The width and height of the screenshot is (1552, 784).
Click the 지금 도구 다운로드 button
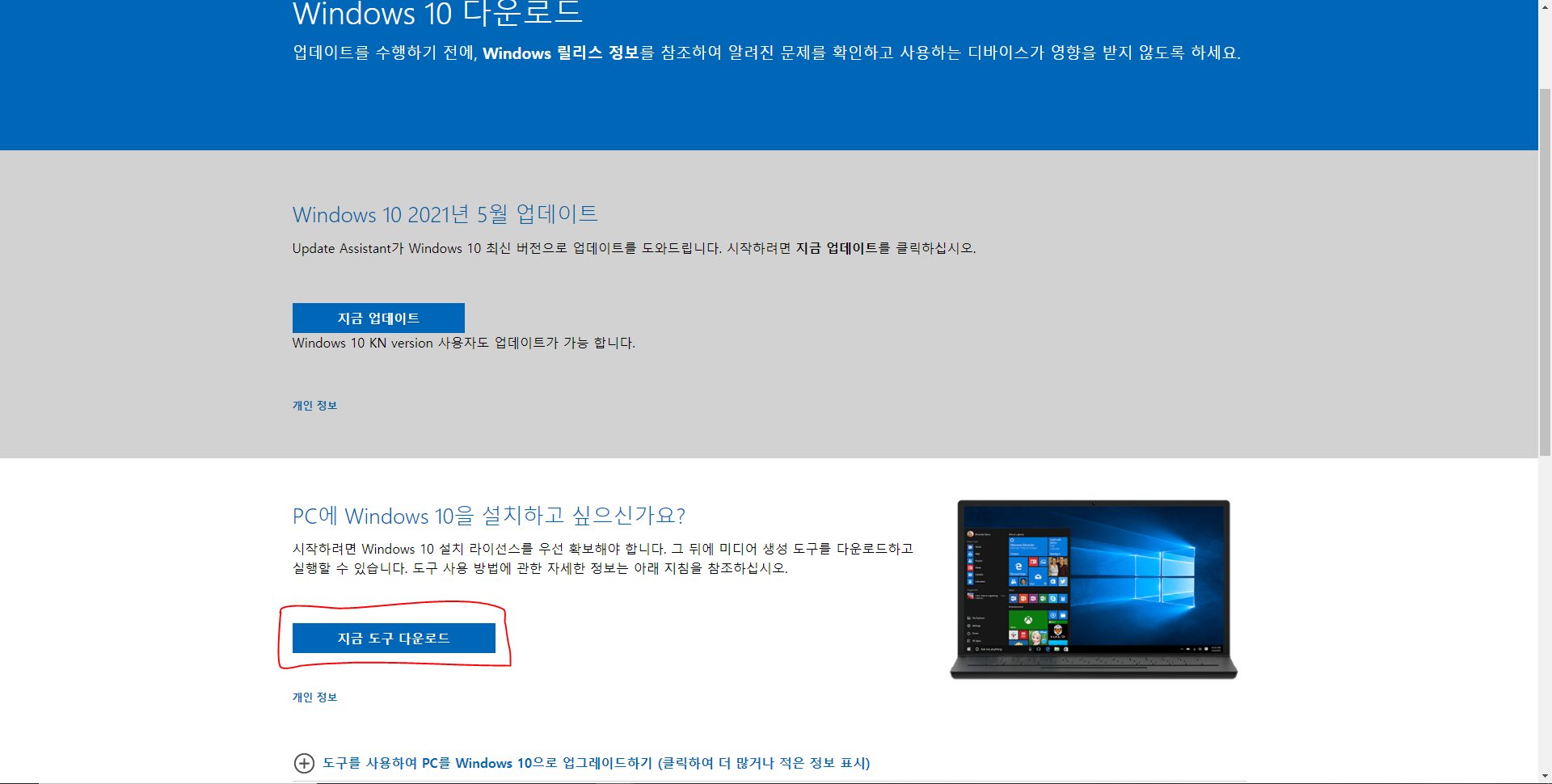394,638
